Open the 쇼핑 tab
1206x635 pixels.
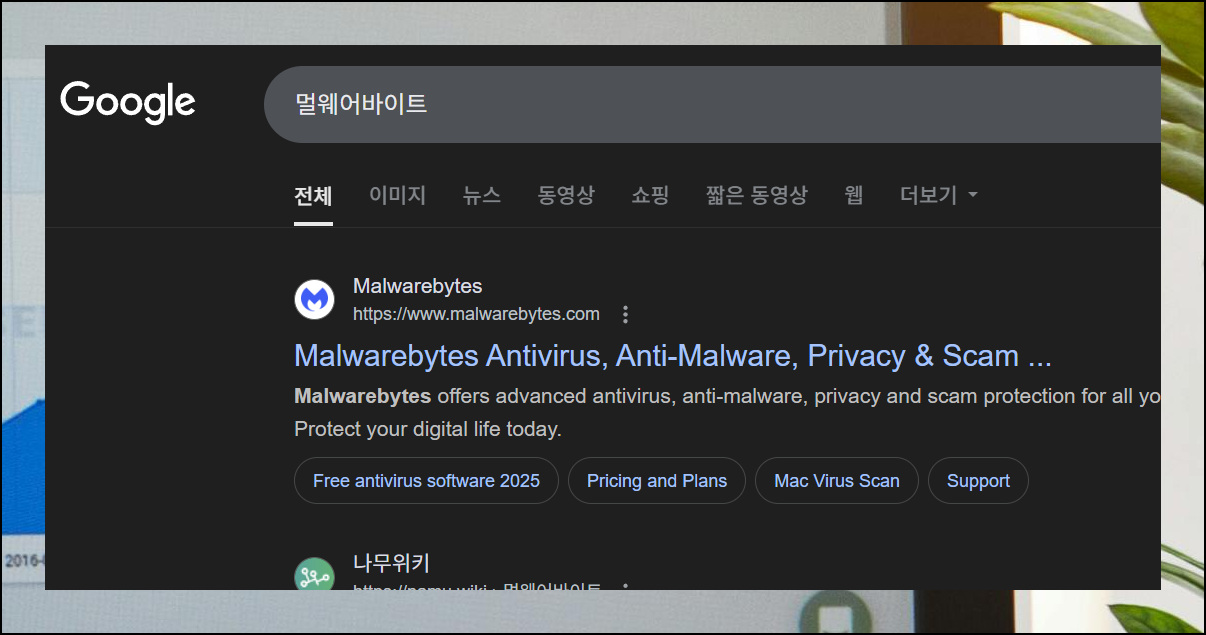coord(650,195)
